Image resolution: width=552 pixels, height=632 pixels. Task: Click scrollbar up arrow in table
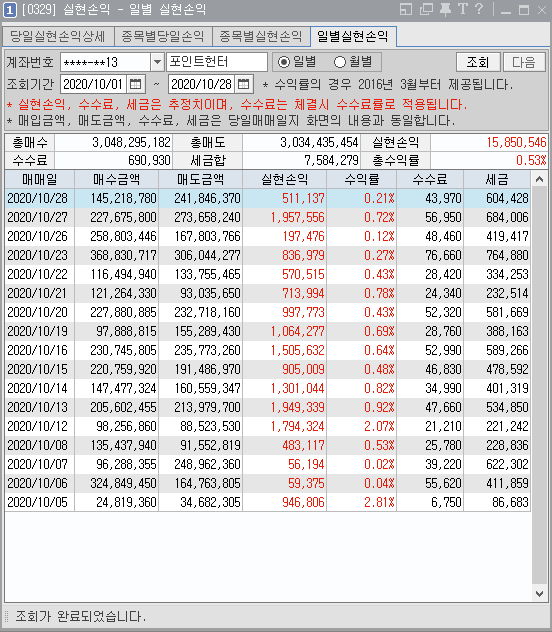[539, 180]
